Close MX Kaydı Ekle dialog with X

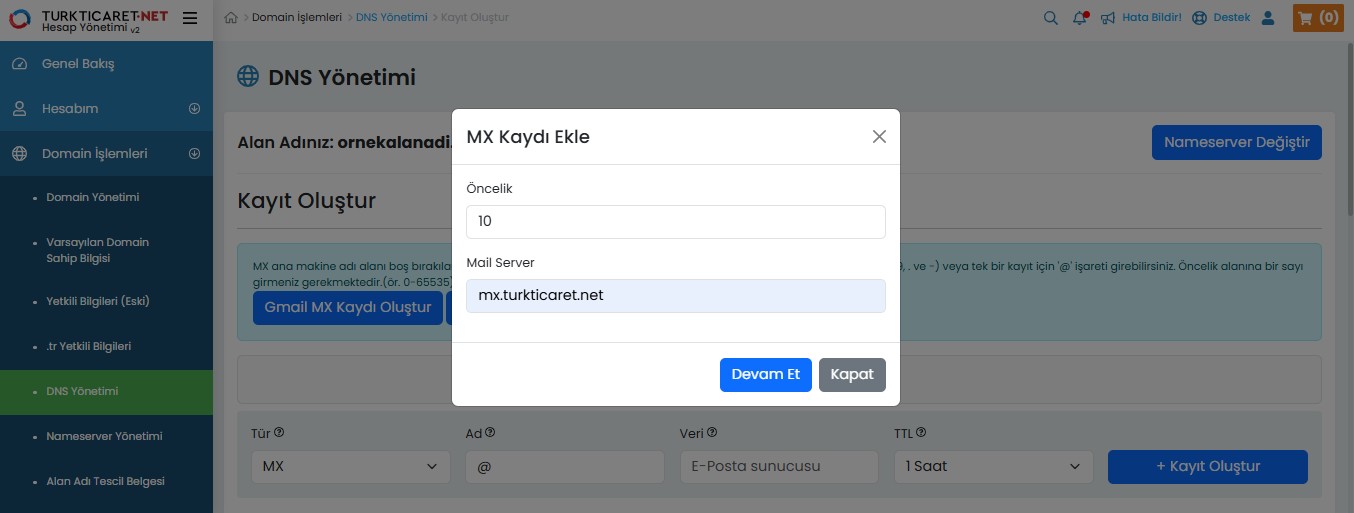tap(879, 137)
